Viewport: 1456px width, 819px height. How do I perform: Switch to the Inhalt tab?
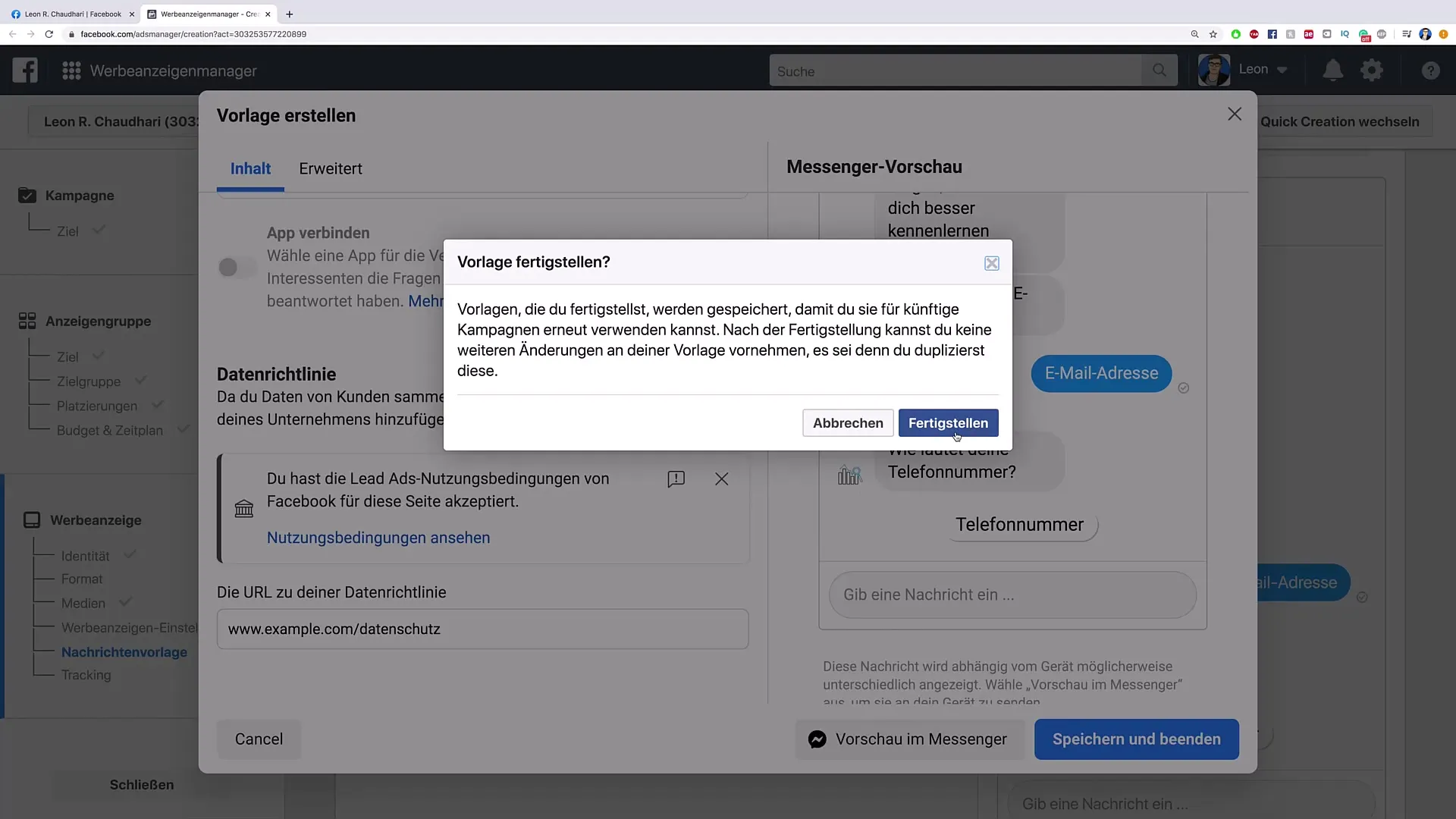(x=250, y=168)
